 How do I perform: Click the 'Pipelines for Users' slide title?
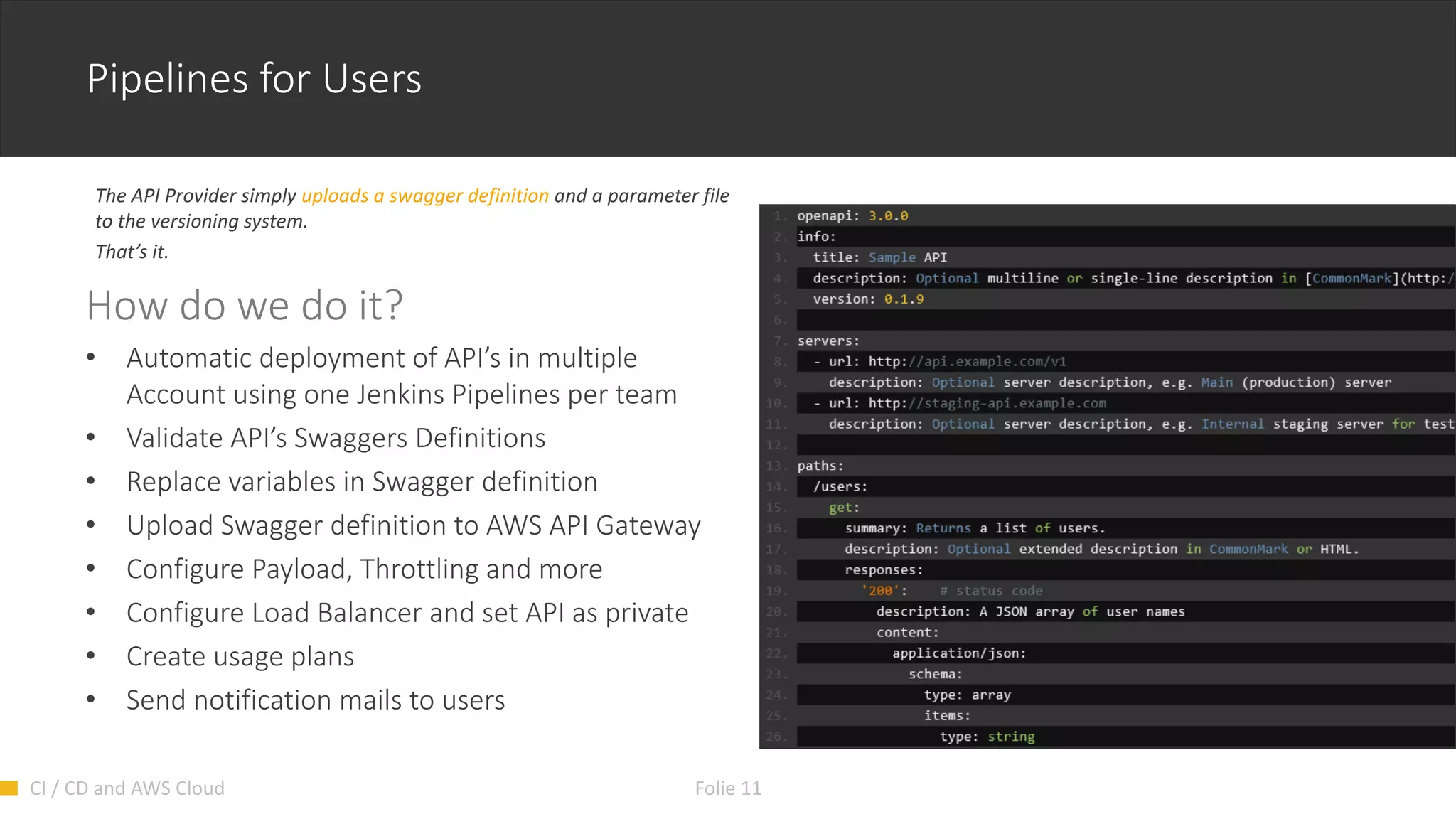[x=254, y=78]
